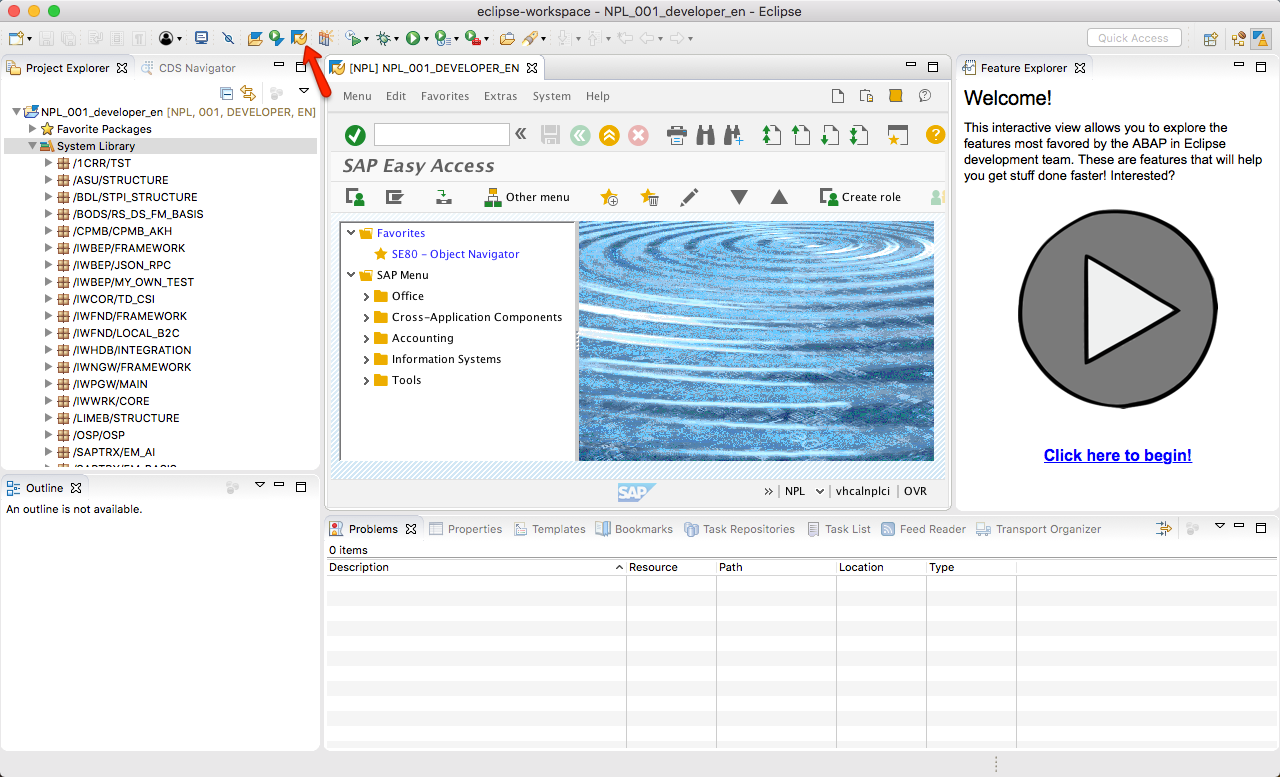The height and width of the screenshot is (777, 1280).
Task: Open the SAP status bar system dropdown
Action: (x=820, y=491)
